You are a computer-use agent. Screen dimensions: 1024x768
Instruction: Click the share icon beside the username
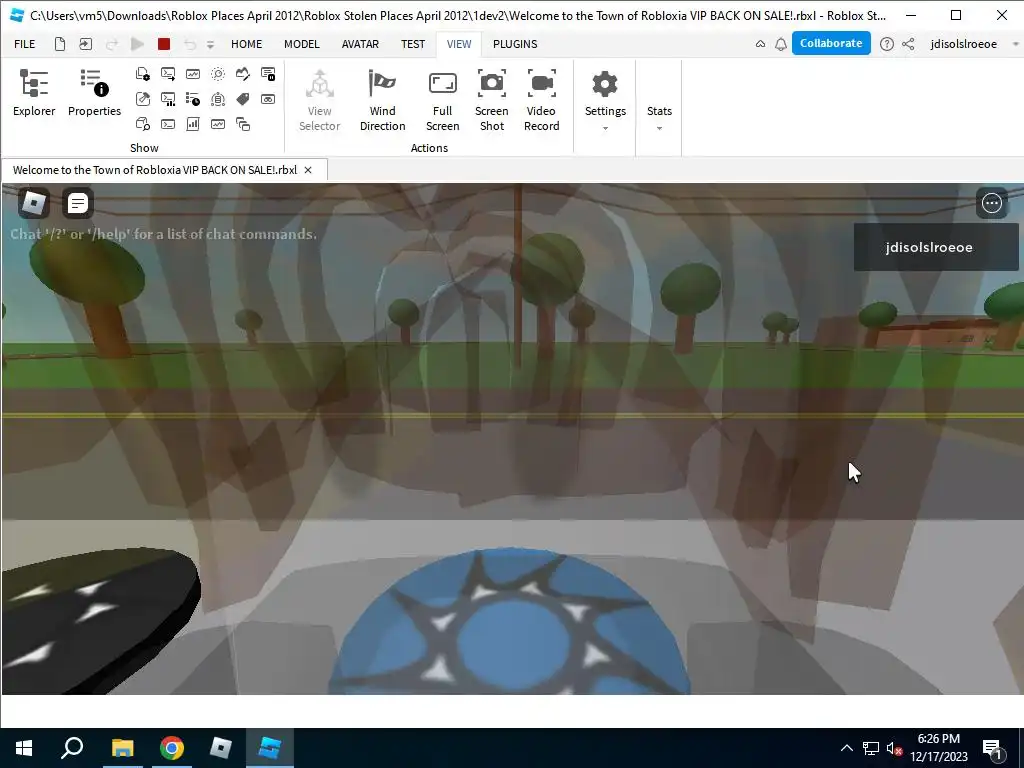pyautogui.click(x=908, y=44)
